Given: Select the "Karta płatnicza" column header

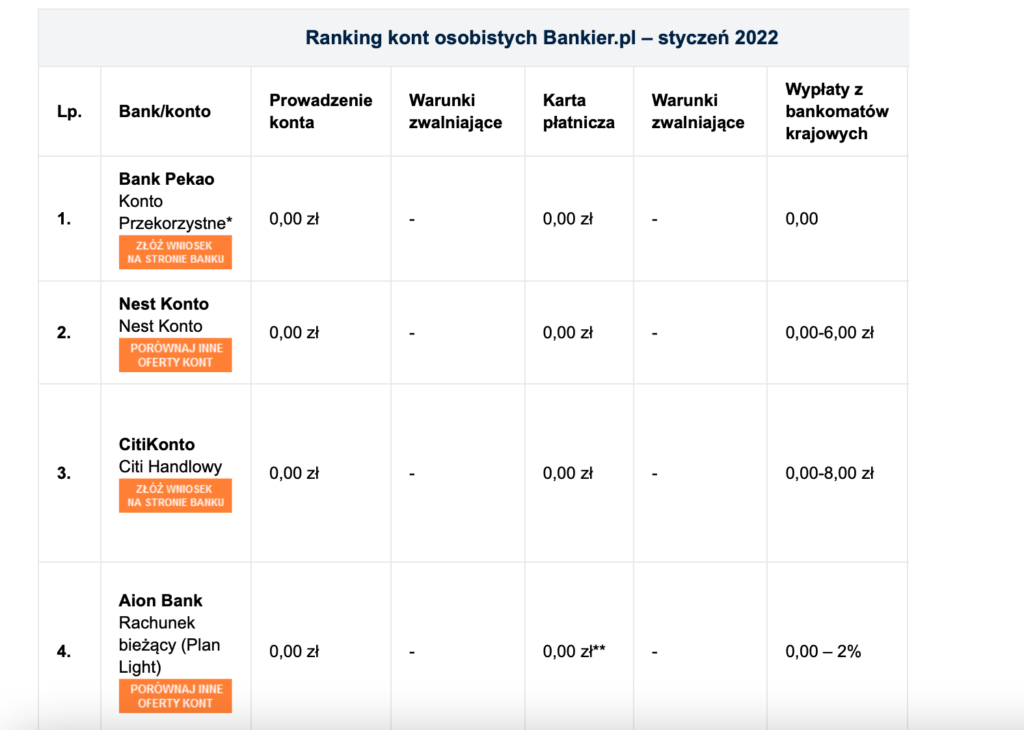Looking at the screenshot, I should coord(579,112).
